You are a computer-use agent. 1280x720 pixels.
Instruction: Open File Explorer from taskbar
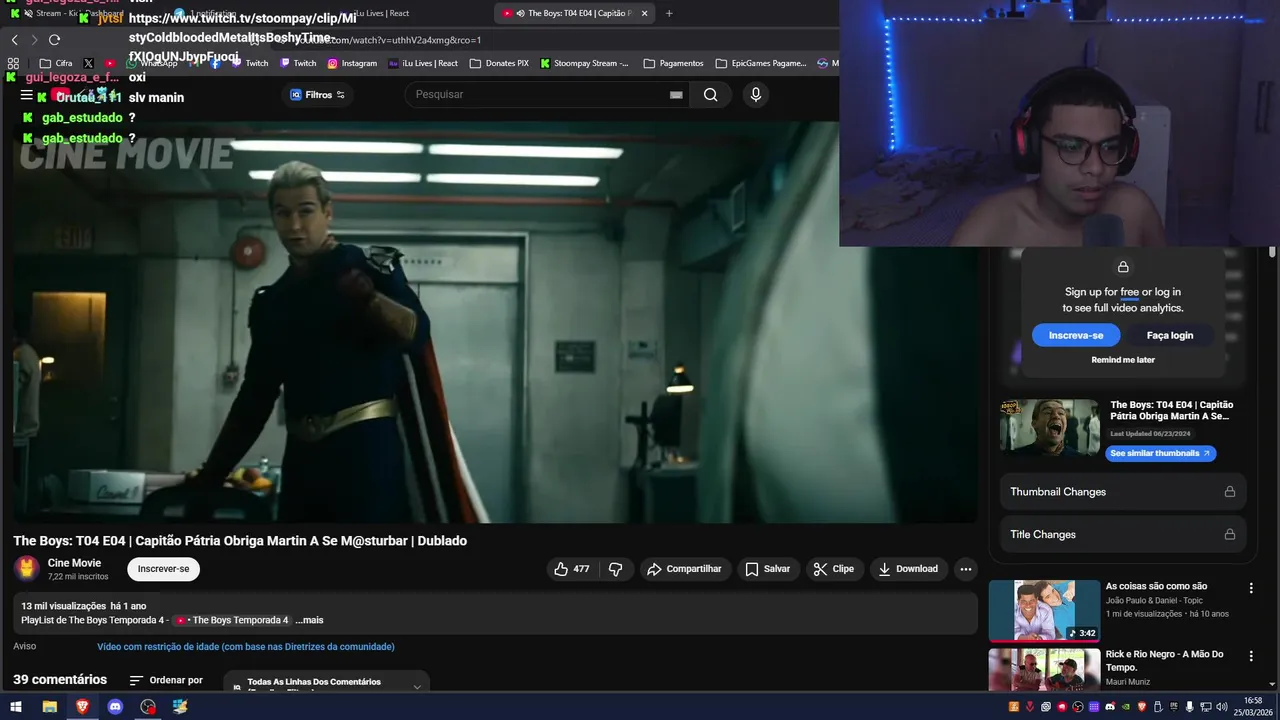click(49, 706)
